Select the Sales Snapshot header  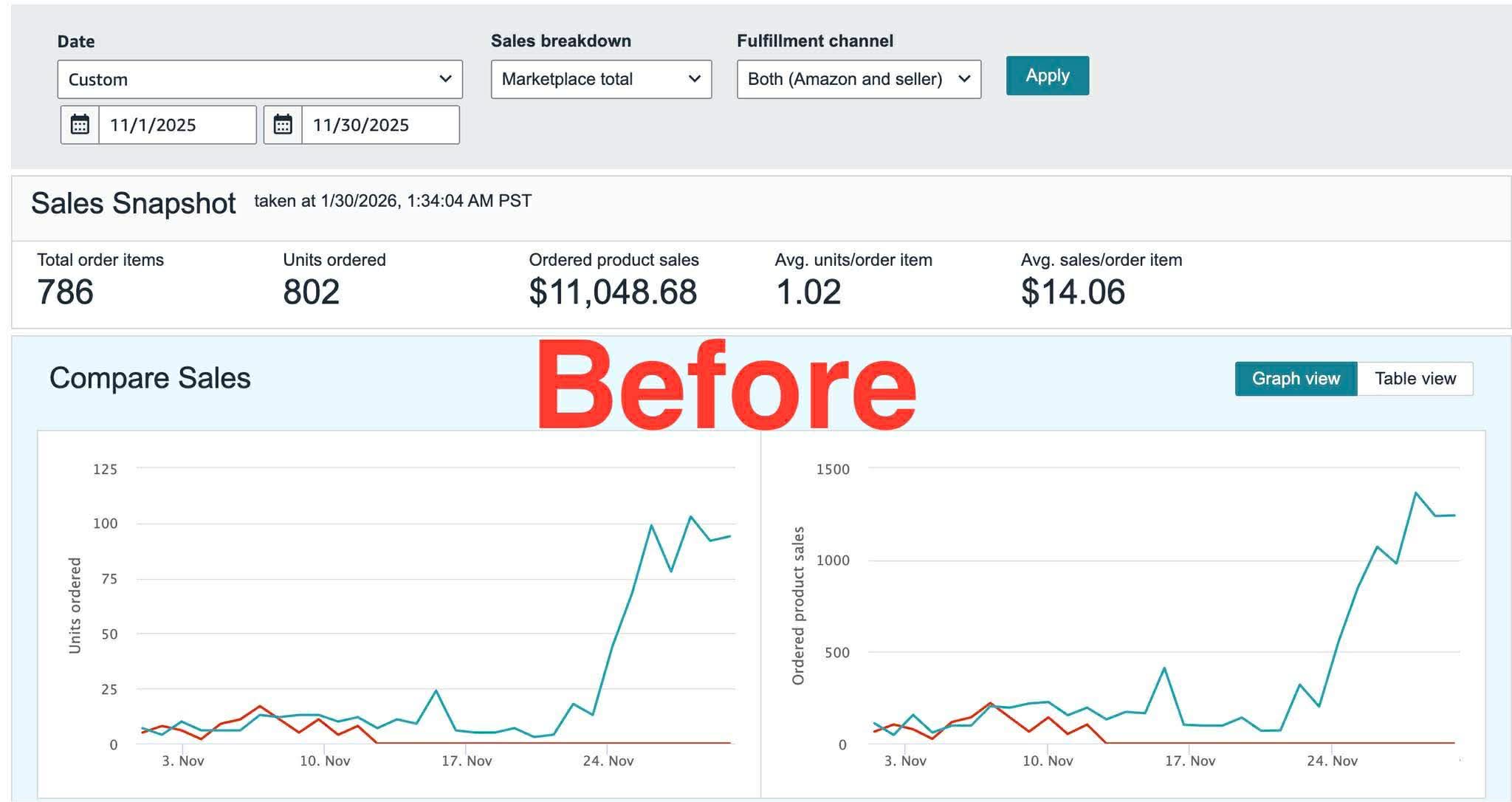click(132, 203)
